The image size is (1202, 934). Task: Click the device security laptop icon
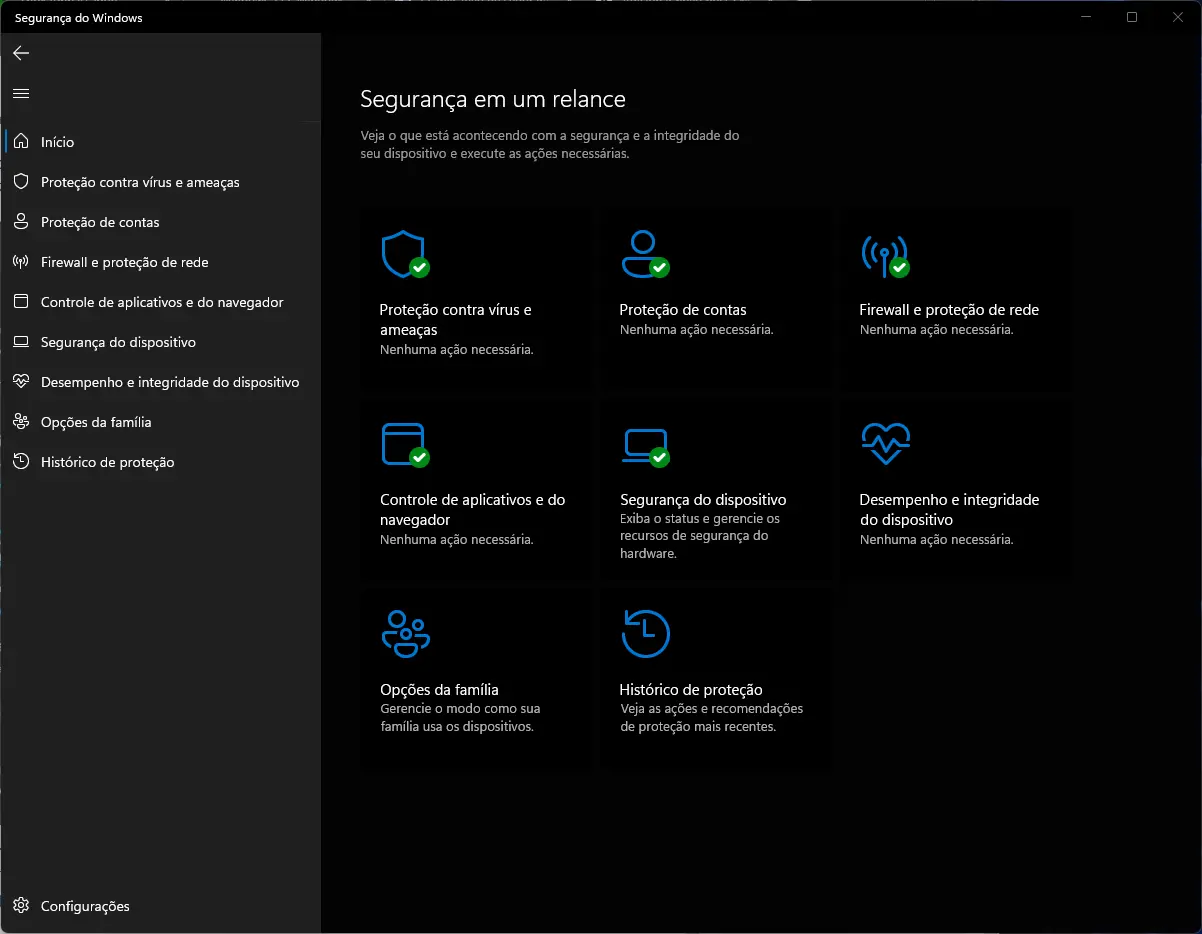click(x=644, y=444)
